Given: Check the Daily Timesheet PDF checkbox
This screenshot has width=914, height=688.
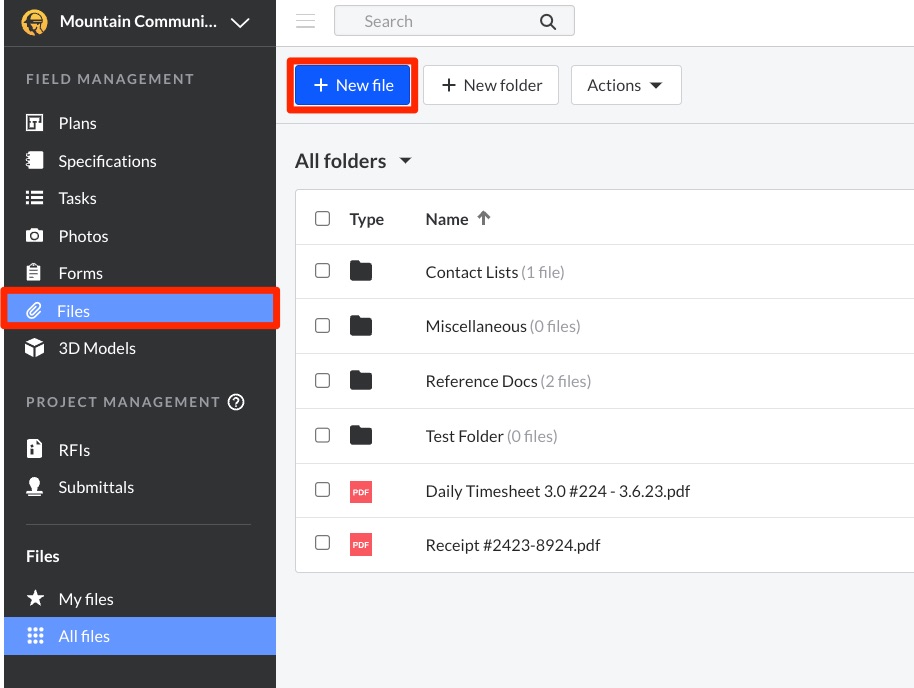Looking at the screenshot, I should click(x=322, y=489).
